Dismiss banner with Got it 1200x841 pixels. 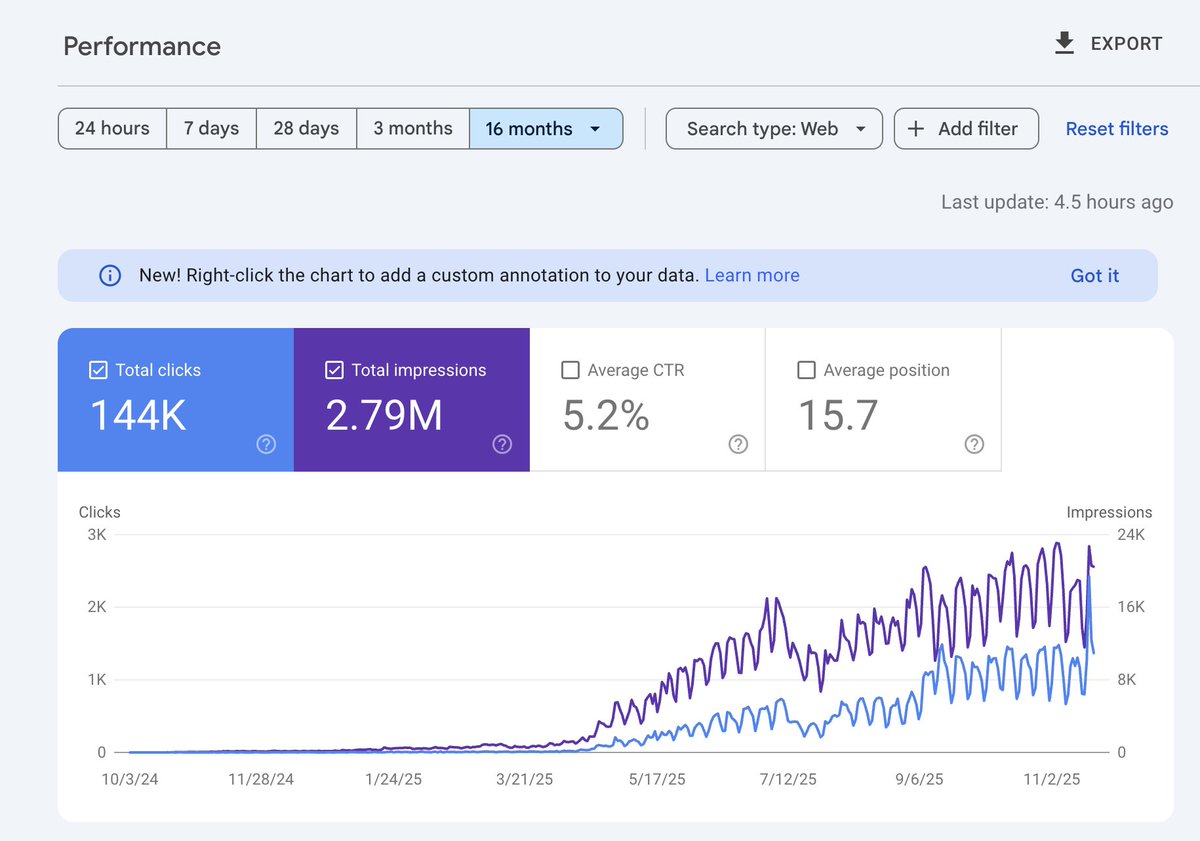tap(1095, 276)
